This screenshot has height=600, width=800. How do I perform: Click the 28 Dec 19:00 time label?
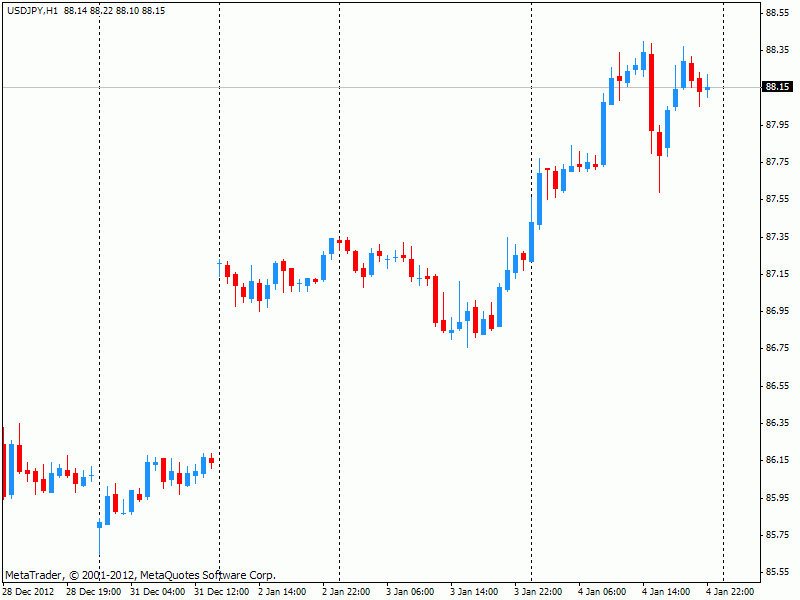tap(94, 592)
